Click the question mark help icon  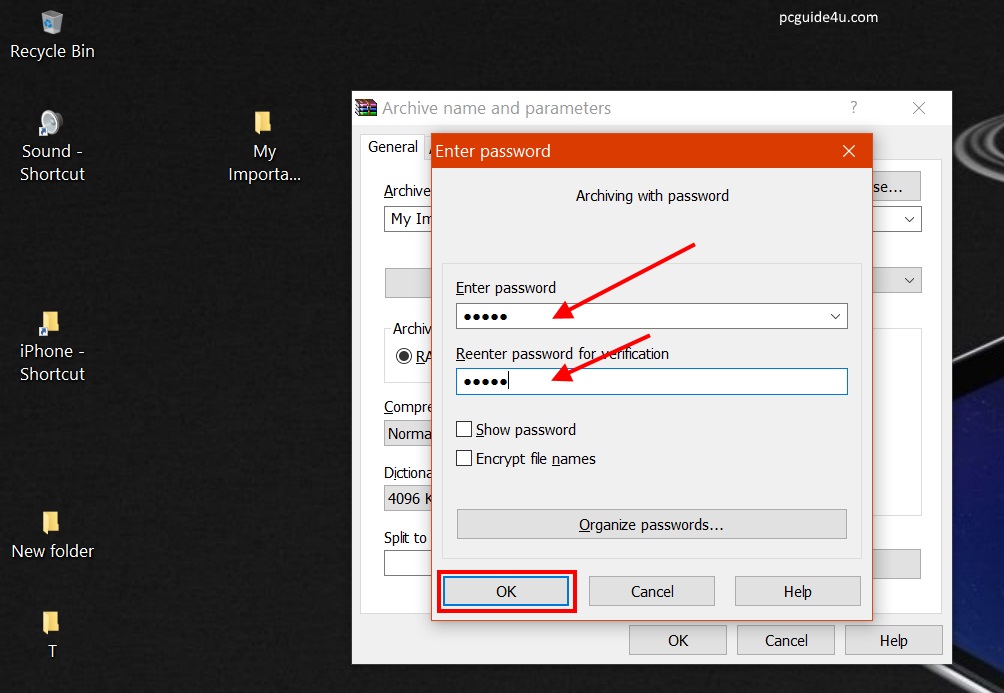pyautogui.click(x=853, y=108)
